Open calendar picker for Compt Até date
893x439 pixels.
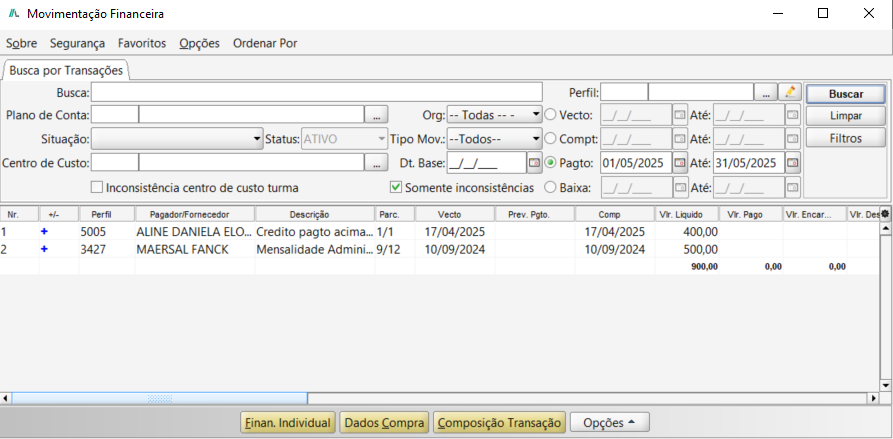click(x=793, y=139)
